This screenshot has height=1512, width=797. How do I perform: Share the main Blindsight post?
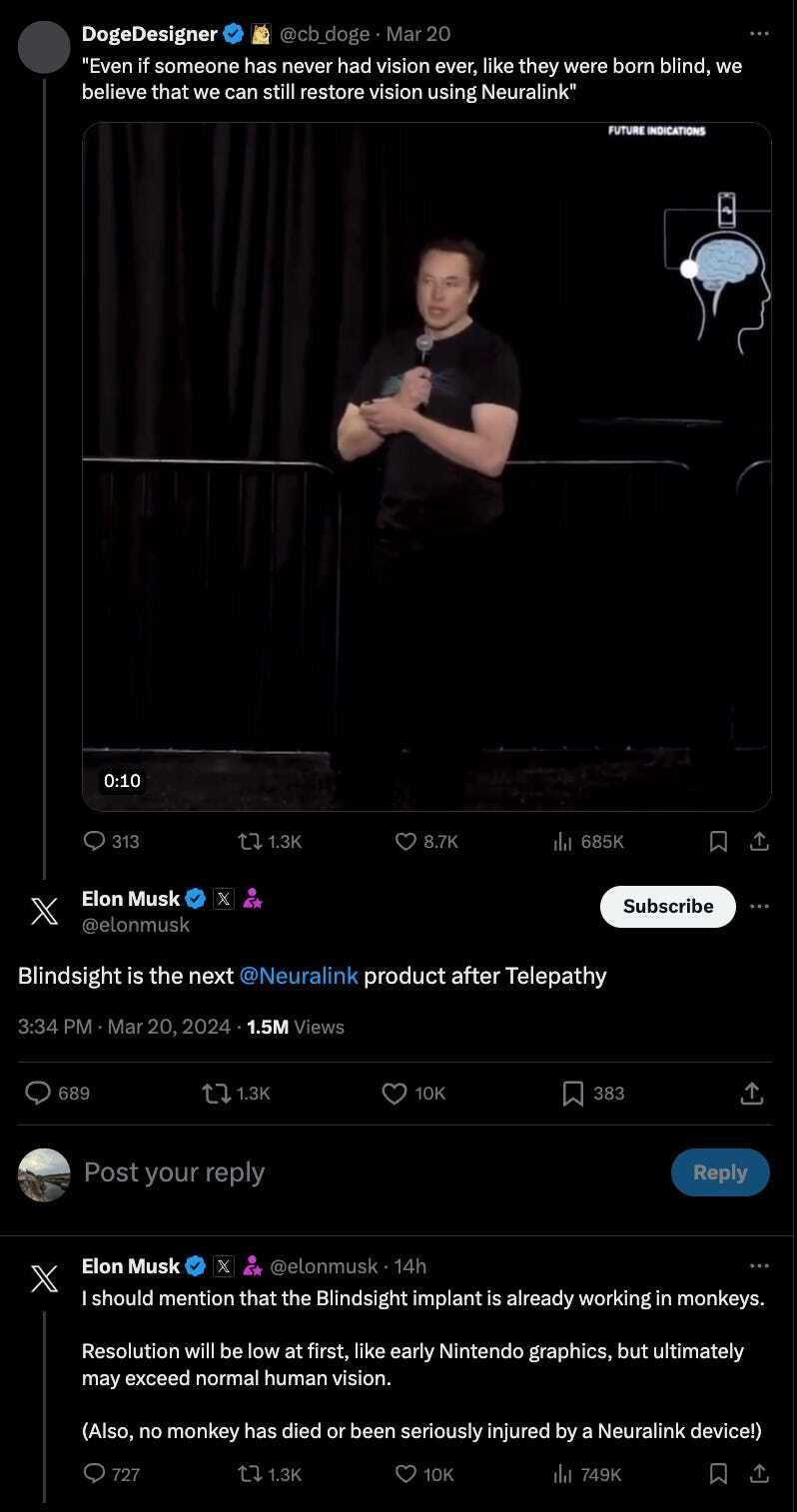[x=752, y=1094]
